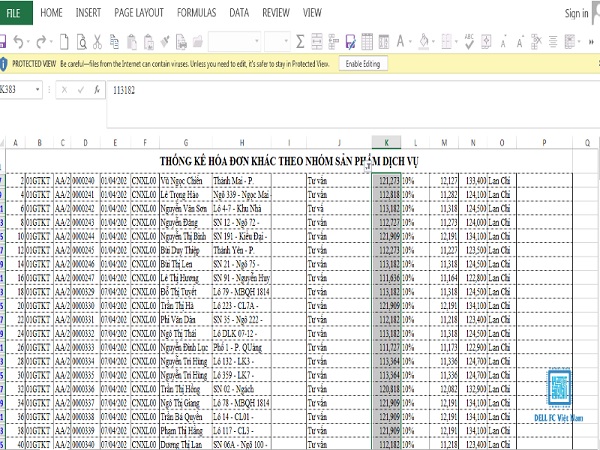
Task: Show more toolbar commands overflow arrows
Action: point(591,41)
